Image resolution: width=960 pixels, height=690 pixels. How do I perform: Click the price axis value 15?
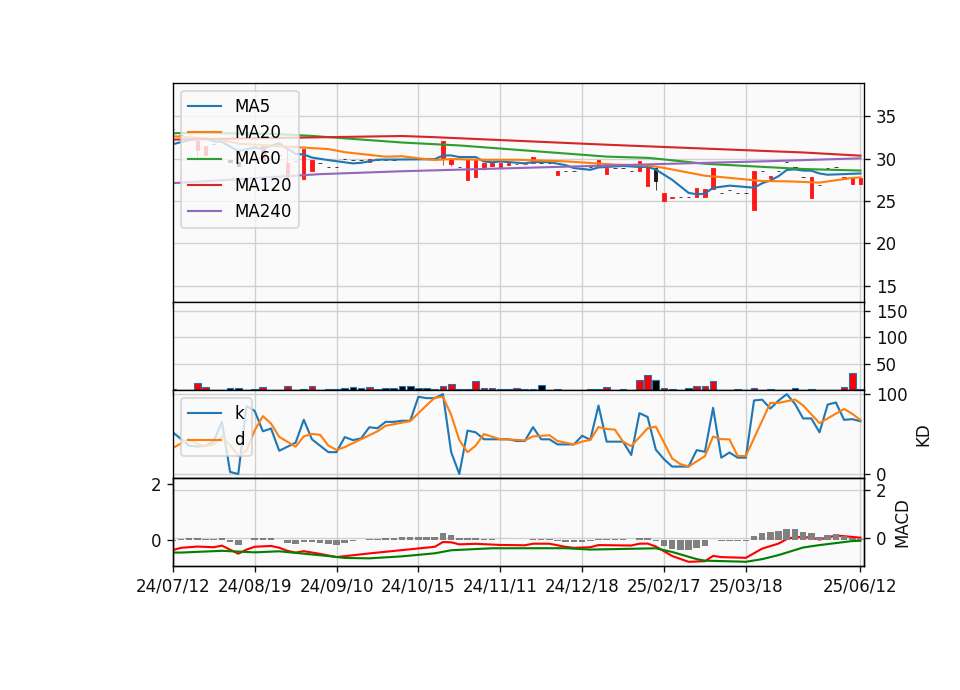885,287
